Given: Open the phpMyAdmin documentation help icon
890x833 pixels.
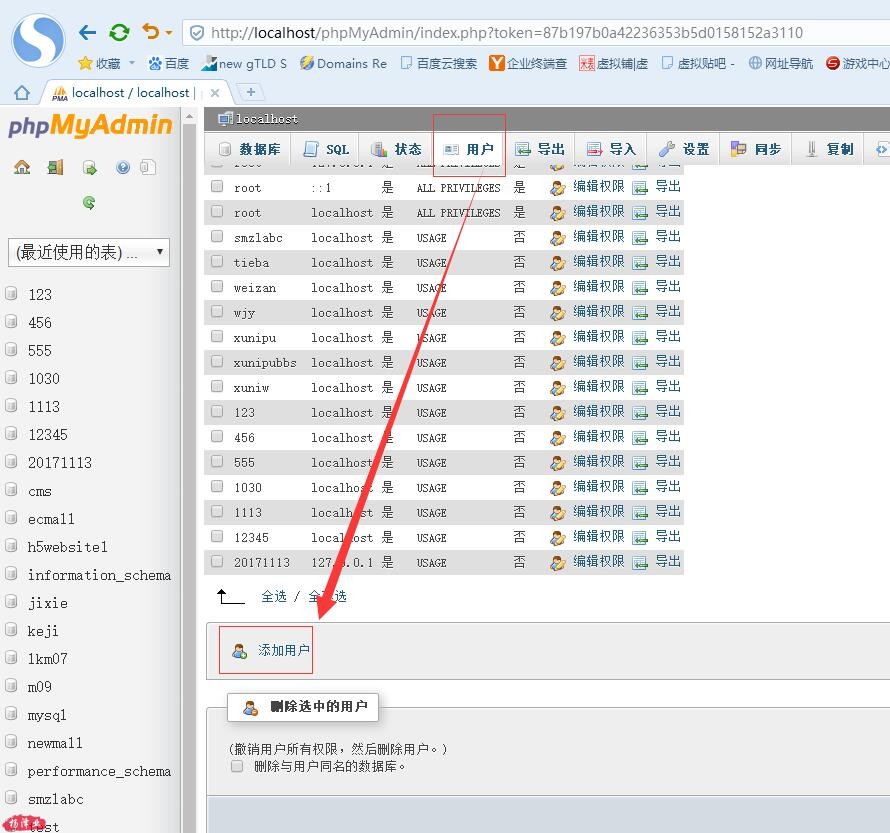Looking at the screenshot, I should pyautogui.click(x=123, y=167).
